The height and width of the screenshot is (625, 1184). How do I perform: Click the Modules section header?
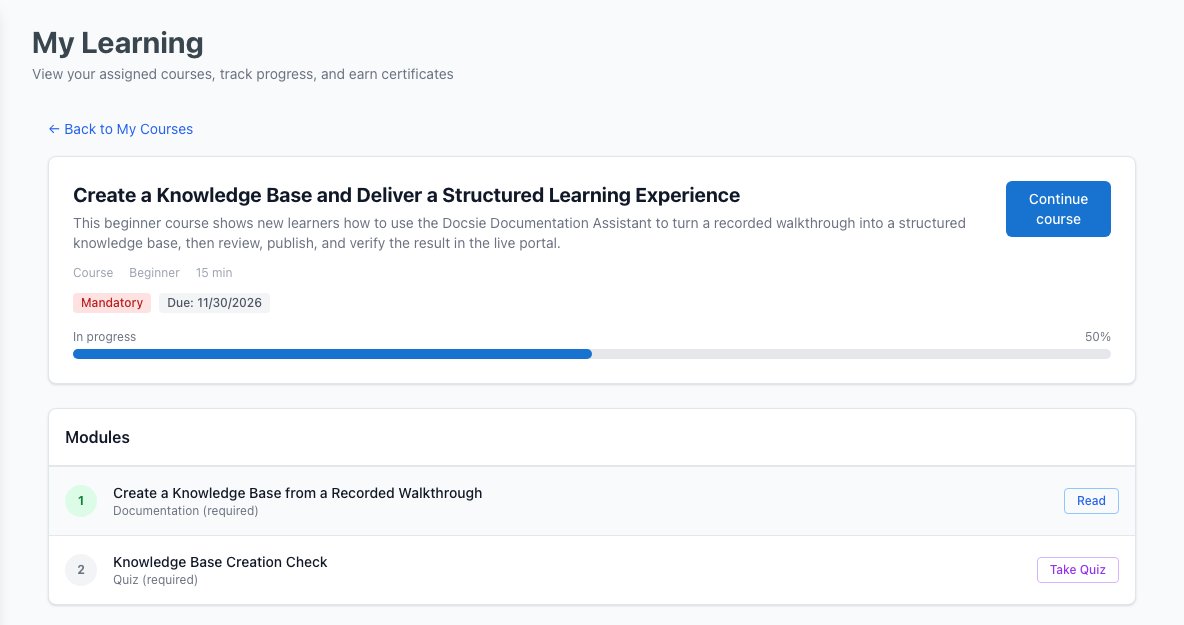pos(97,438)
